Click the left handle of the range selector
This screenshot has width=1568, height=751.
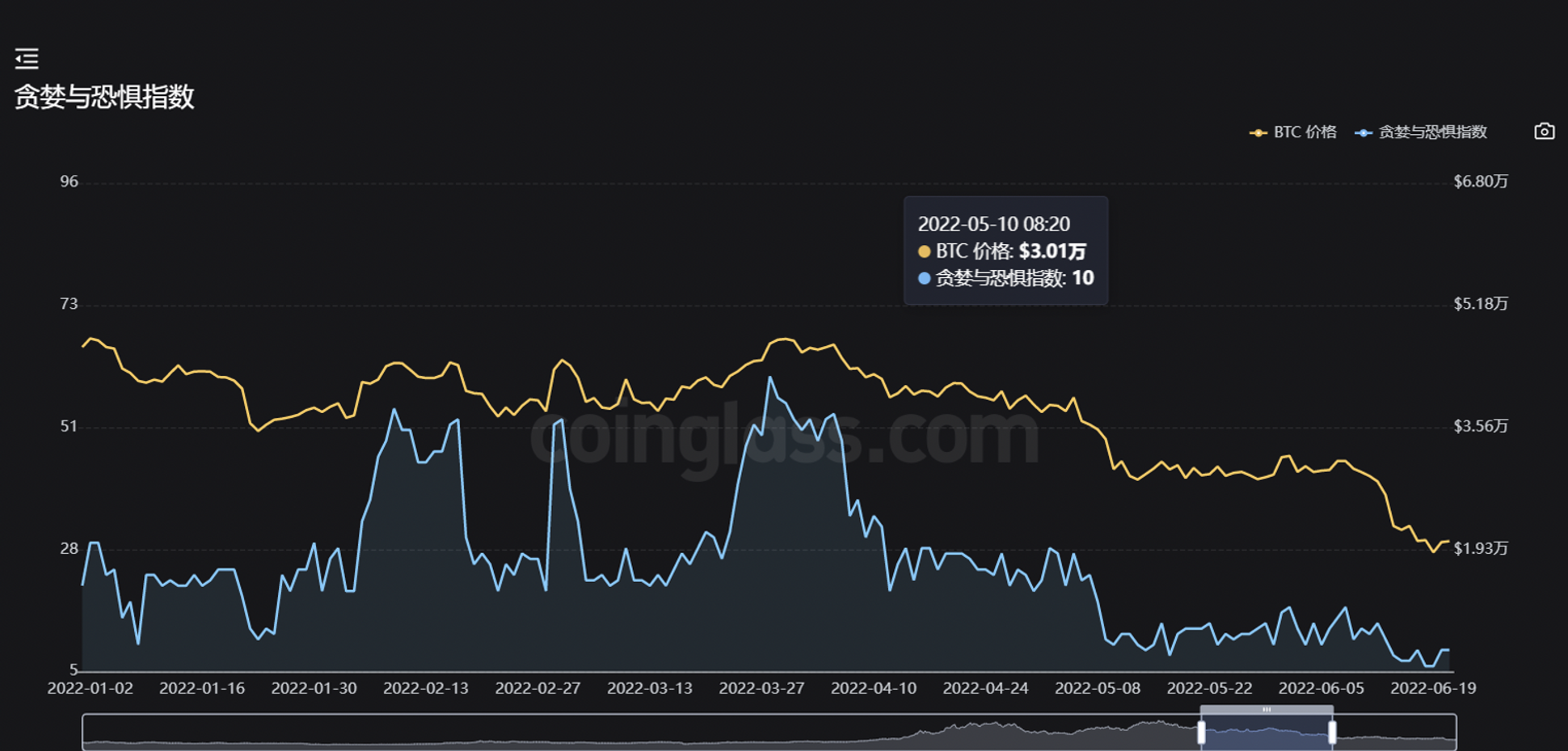[x=1202, y=734]
